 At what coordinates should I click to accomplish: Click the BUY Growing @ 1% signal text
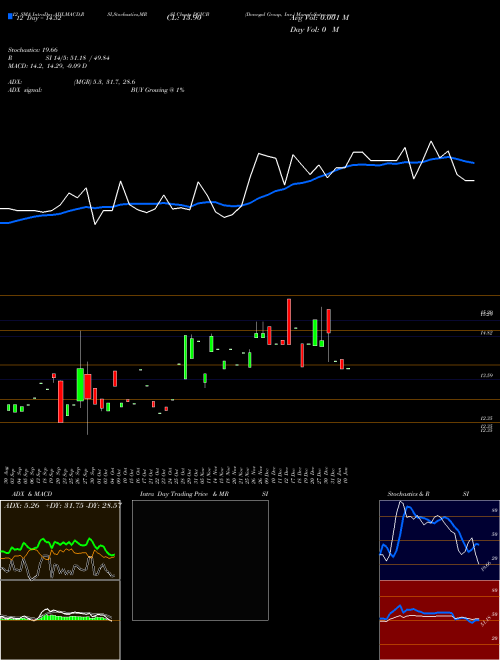pos(157,90)
